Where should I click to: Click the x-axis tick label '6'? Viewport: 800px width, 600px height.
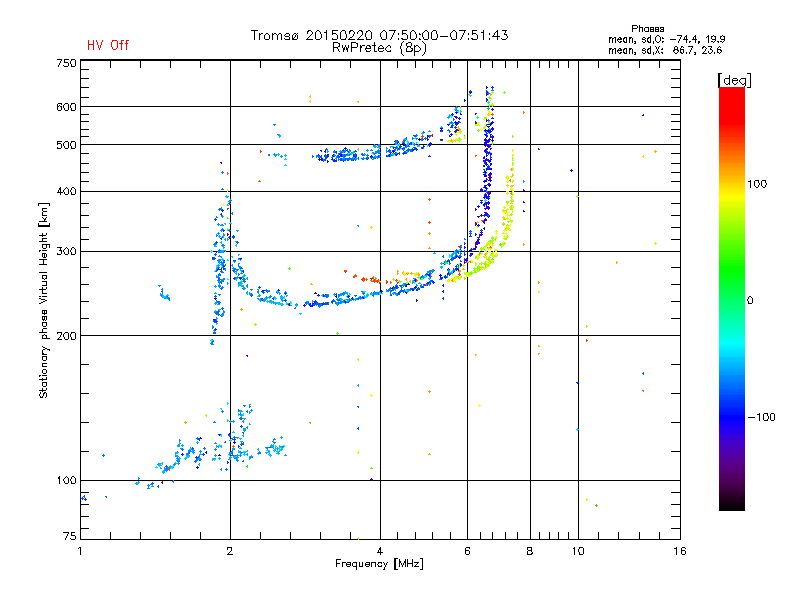tap(467, 551)
